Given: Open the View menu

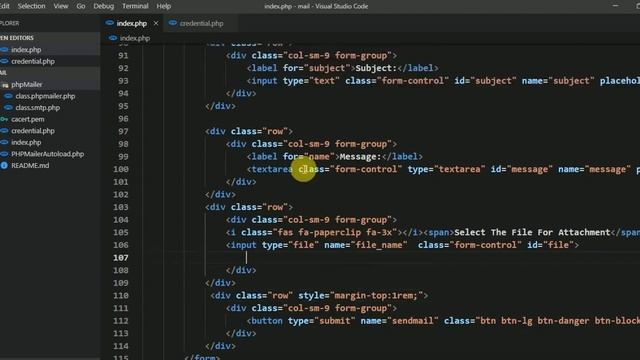Looking at the screenshot, I should pos(61,6).
